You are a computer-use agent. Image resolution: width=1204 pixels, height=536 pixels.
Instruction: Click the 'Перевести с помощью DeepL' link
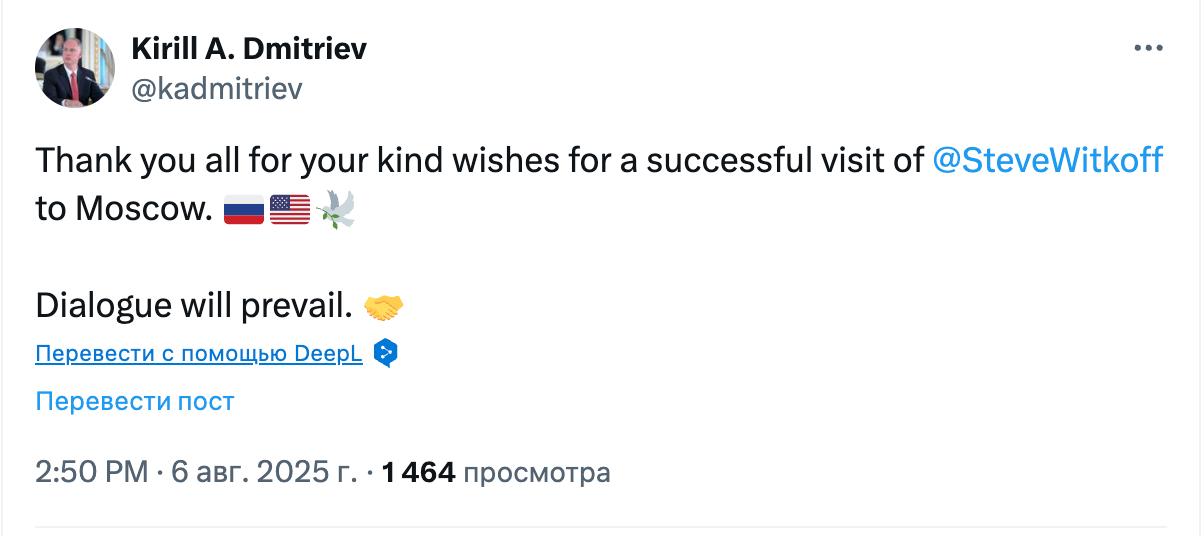tap(199, 353)
